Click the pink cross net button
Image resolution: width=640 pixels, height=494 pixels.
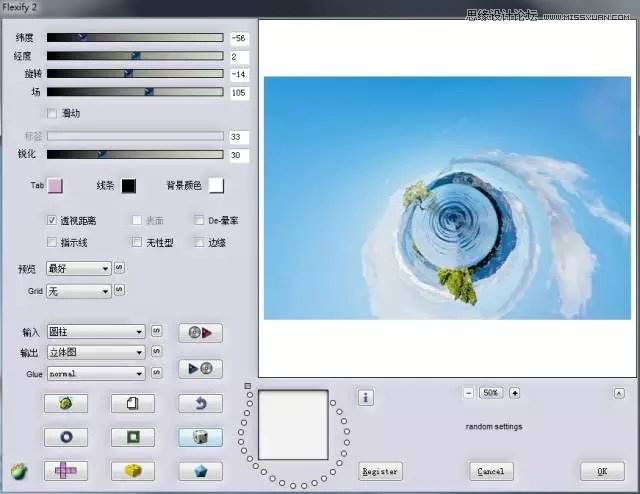coord(66,471)
